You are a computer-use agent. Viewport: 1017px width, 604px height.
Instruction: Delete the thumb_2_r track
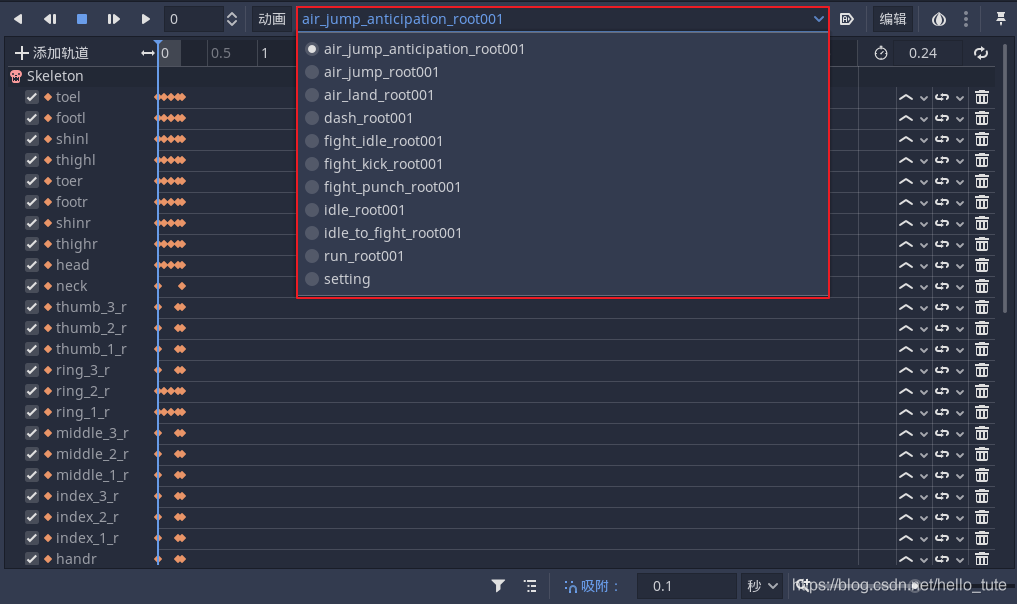click(x=982, y=328)
